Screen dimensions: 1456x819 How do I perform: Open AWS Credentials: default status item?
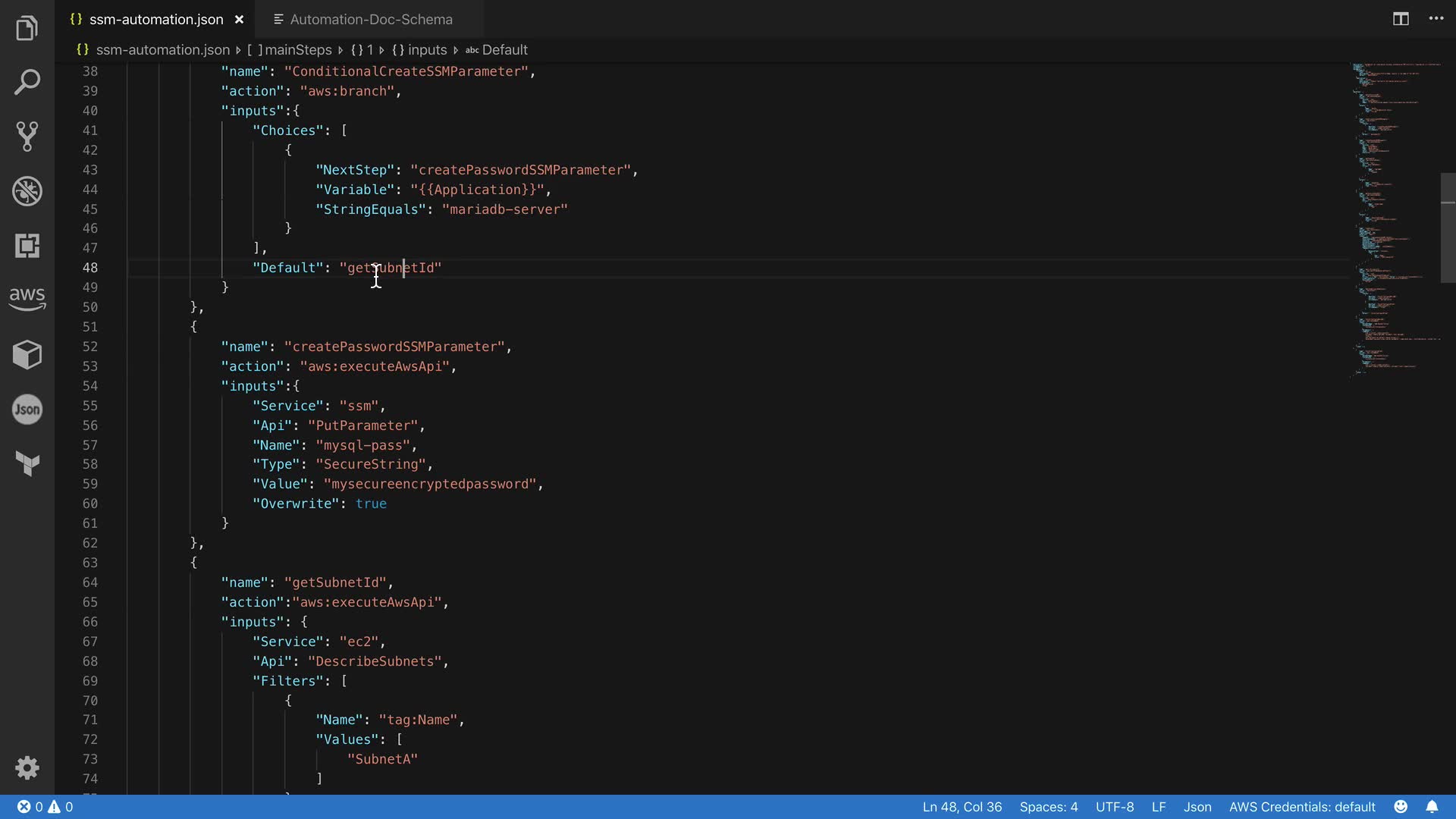click(1301, 807)
